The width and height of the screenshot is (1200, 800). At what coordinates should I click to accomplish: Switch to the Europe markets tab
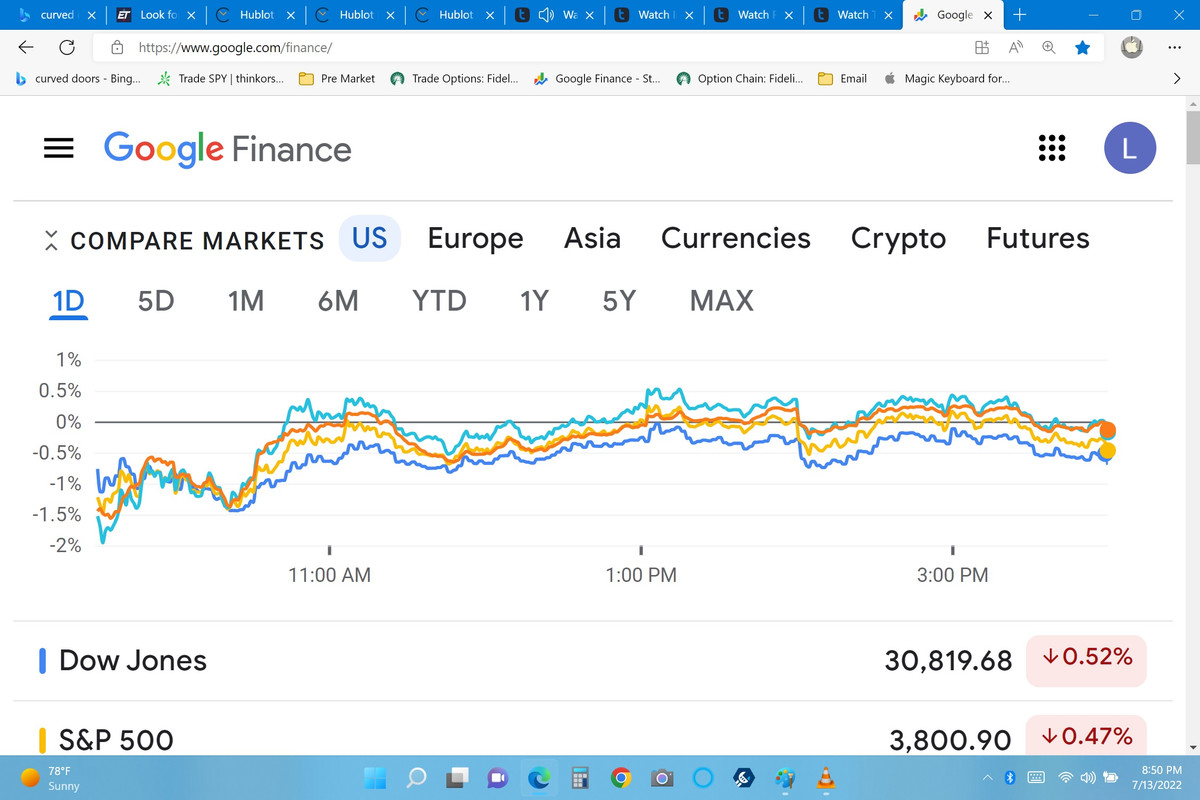point(475,238)
